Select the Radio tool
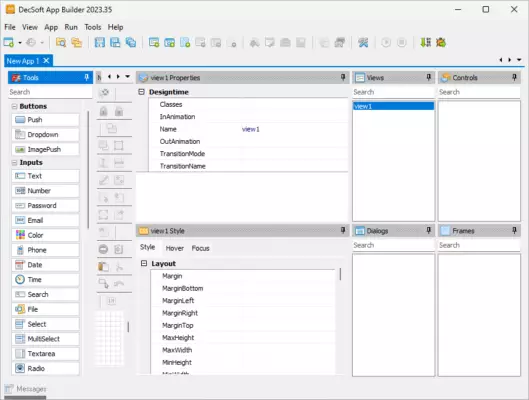Viewport: 529px width, 400px height. coord(46,369)
